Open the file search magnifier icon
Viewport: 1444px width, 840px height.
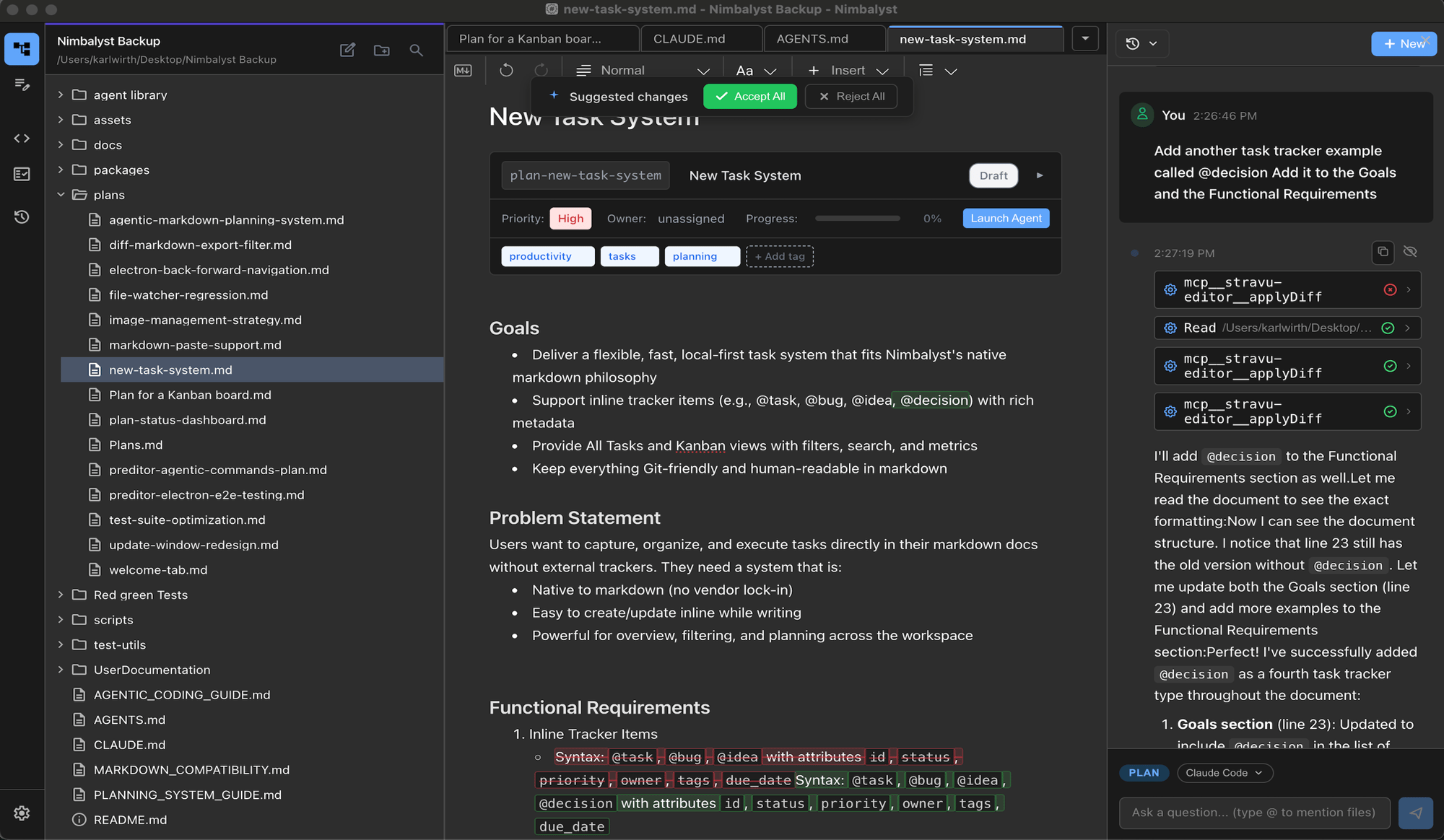point(416,50)
